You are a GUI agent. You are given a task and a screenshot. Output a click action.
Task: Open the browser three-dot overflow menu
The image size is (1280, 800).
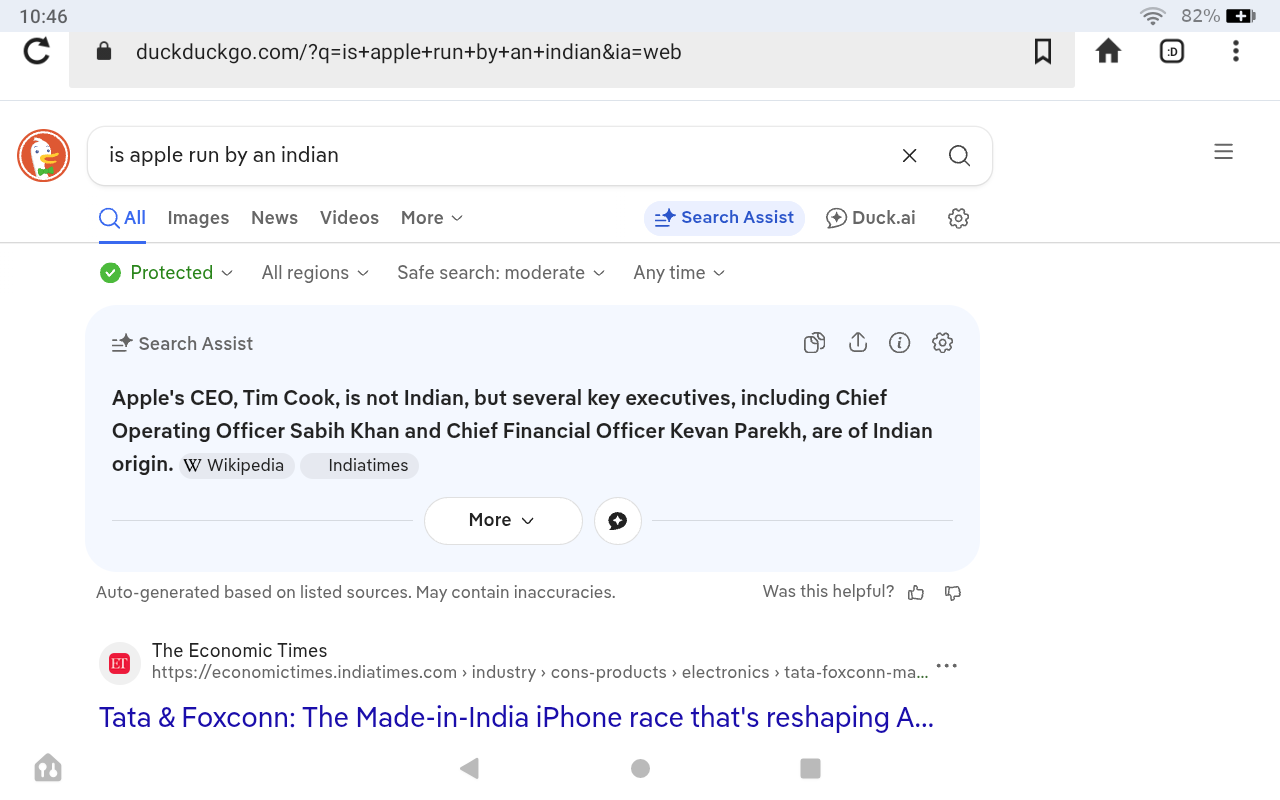click(1236, 51)
